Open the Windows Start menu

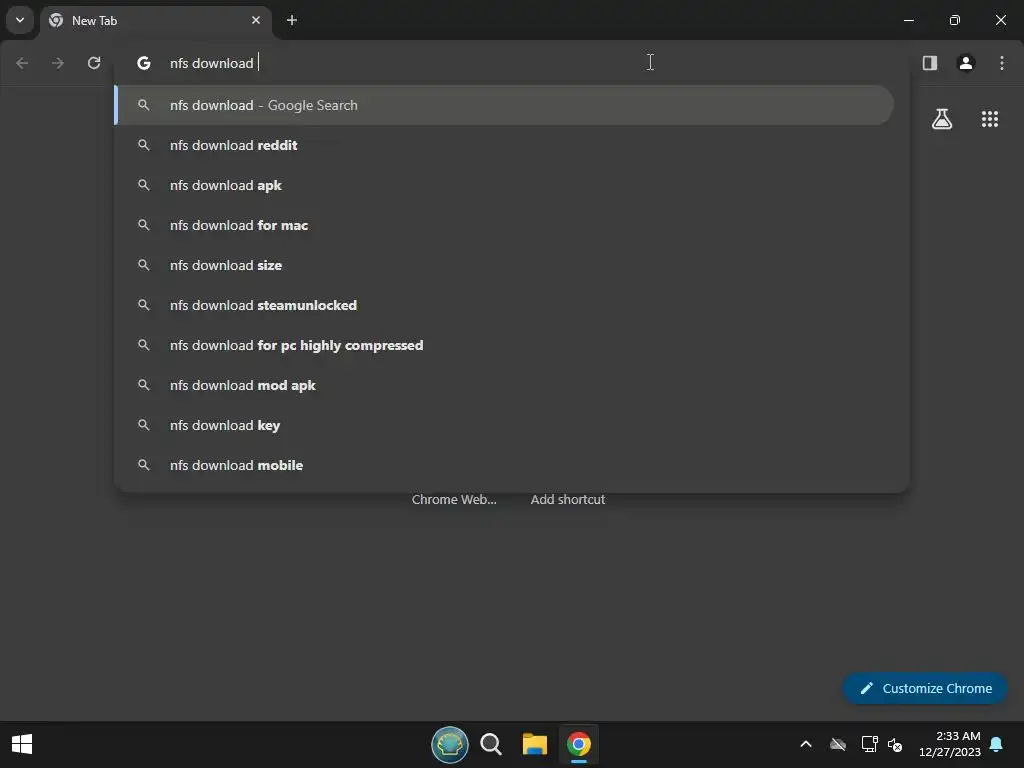(22, 744)
